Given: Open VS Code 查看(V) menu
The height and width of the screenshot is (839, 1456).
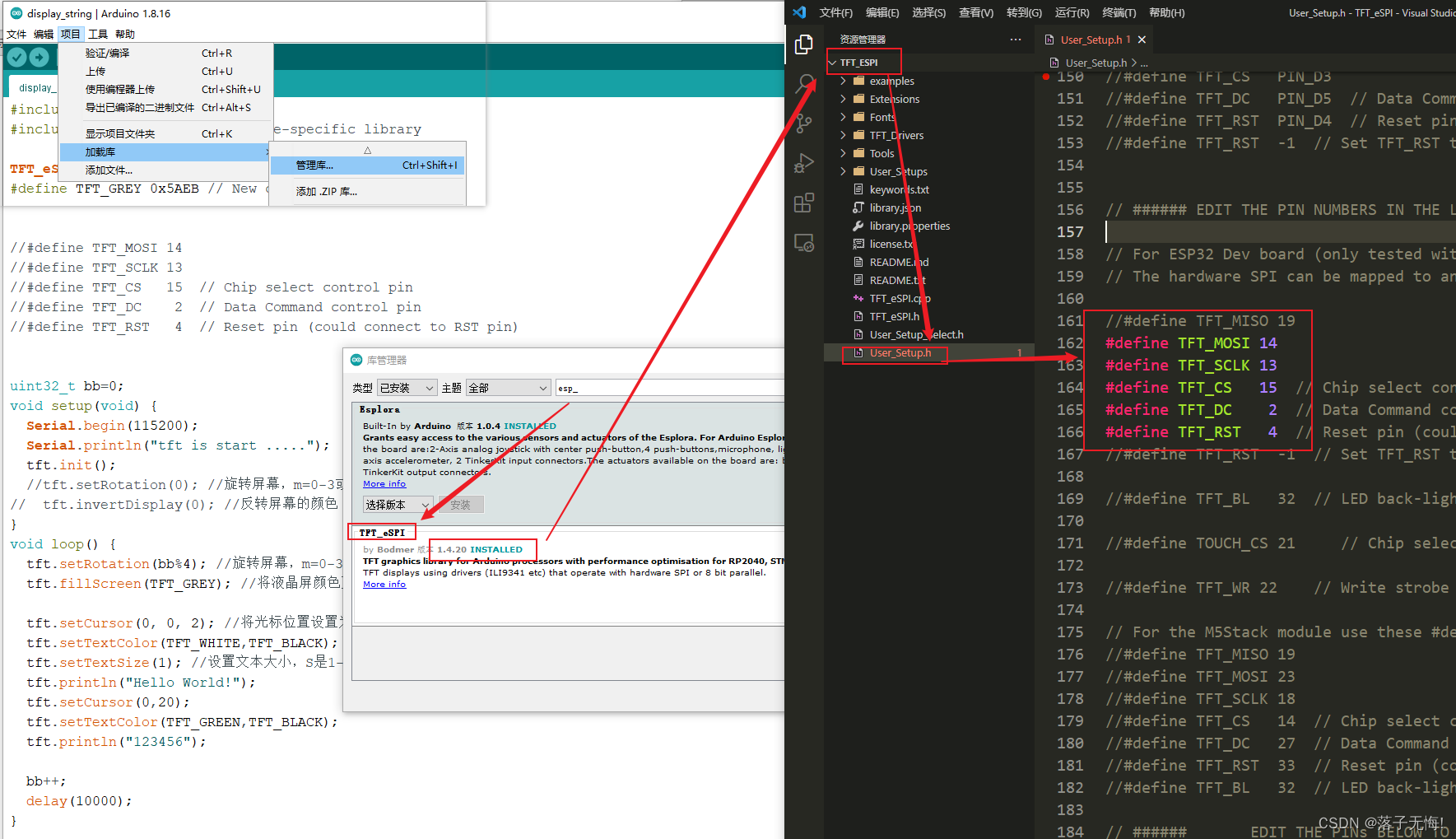Looking at the screenshot, I should pyautogui.click(x=976, y=12).
